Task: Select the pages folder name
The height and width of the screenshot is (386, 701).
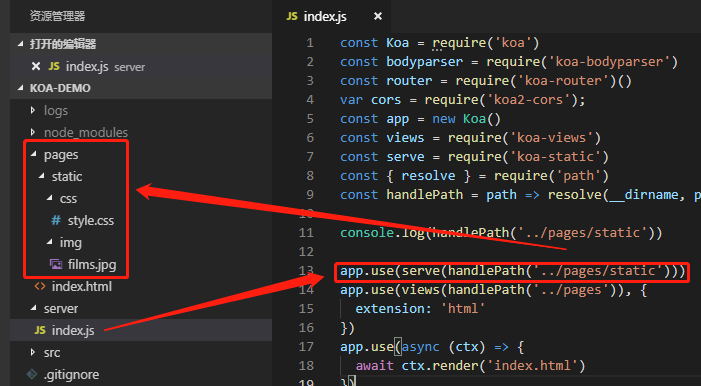Action: pyautogui.click(x=61, y=155)
